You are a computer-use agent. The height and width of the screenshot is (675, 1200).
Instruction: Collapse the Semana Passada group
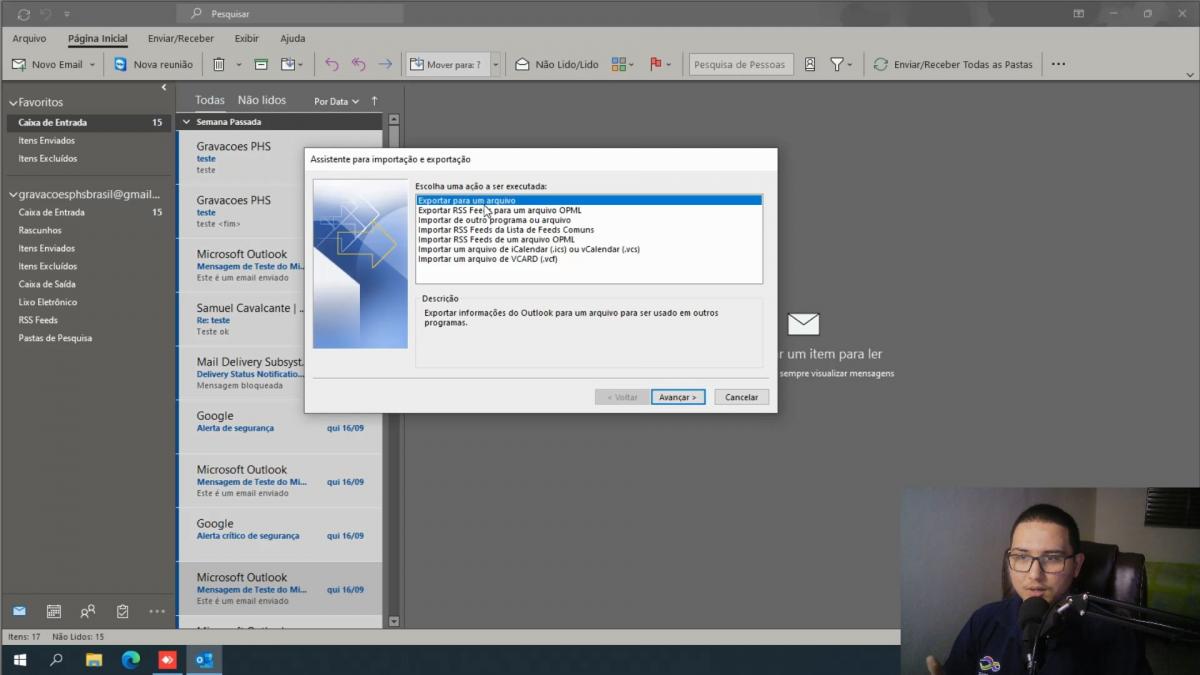186,122
